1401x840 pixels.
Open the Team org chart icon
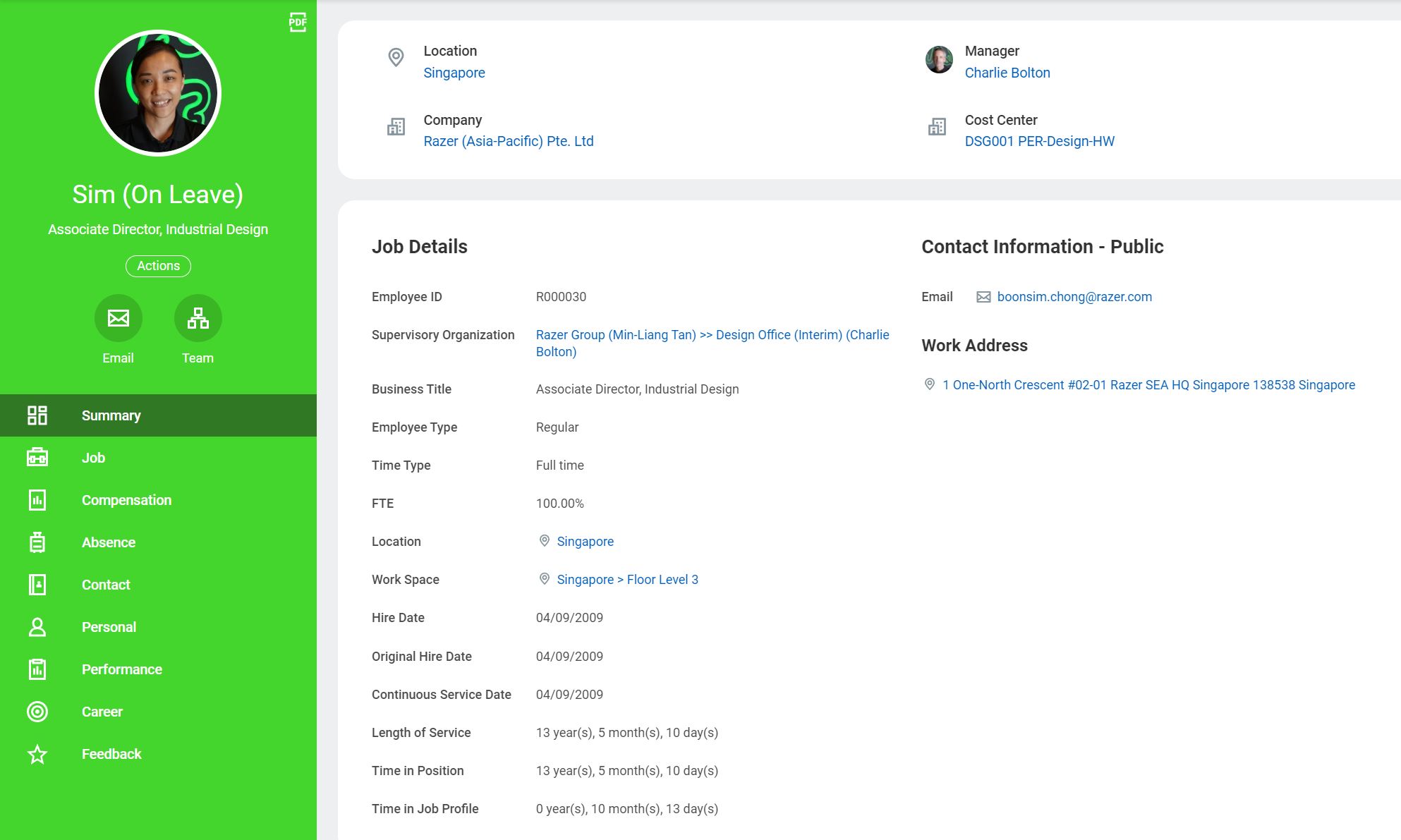tap(198, 318)
